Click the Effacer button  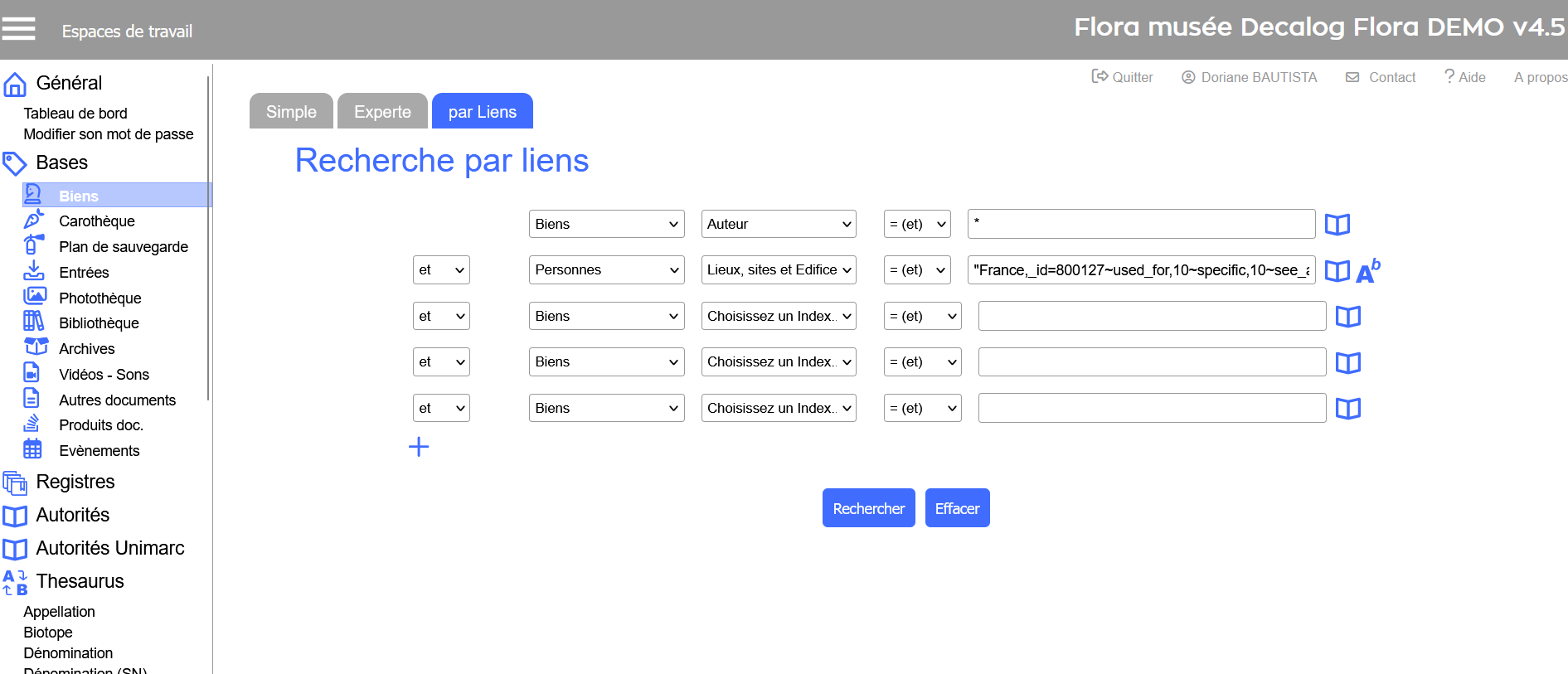pos(957,507)
